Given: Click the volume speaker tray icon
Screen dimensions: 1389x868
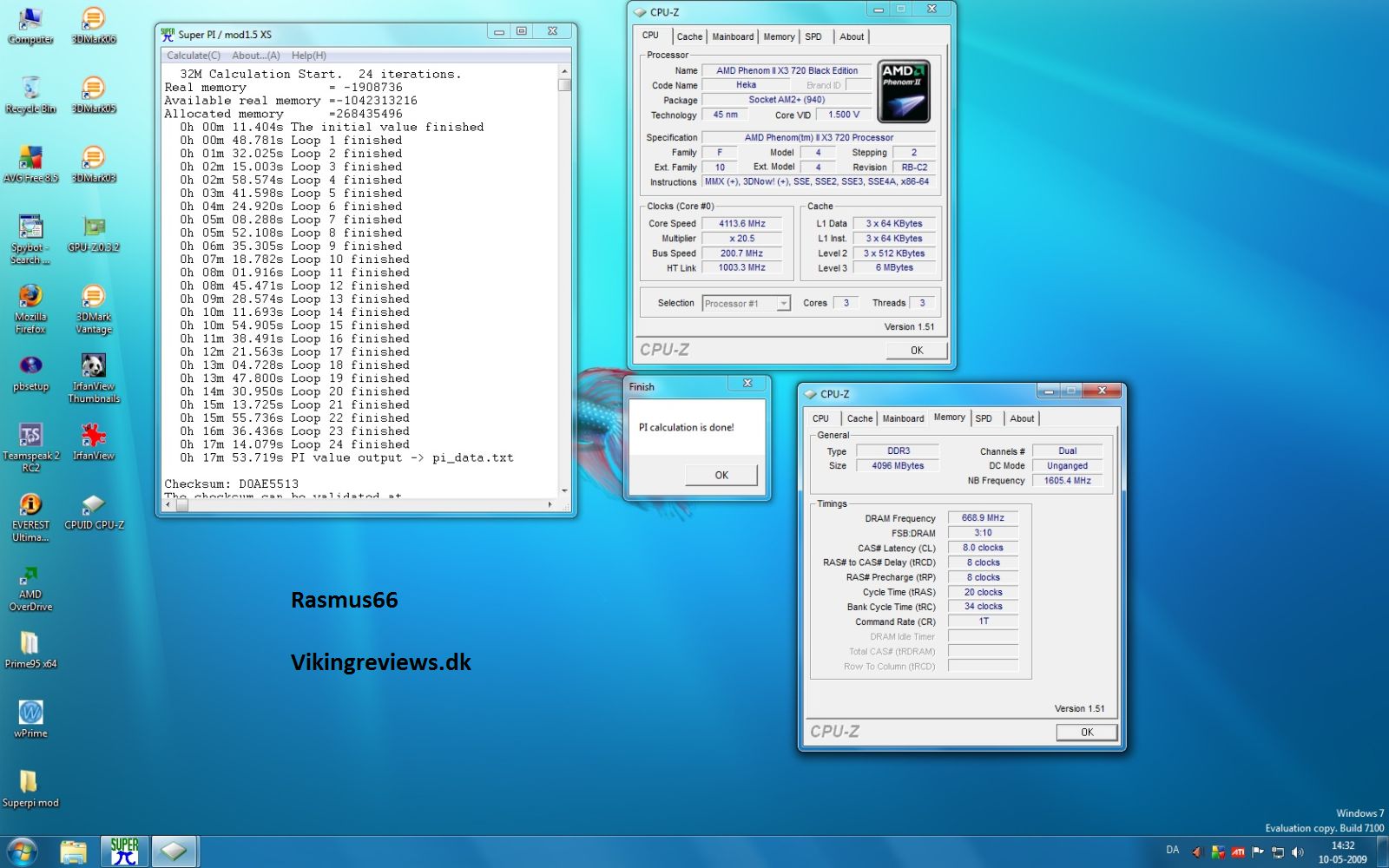Looking at the screenshot, I should click(x=1298, y=852).
